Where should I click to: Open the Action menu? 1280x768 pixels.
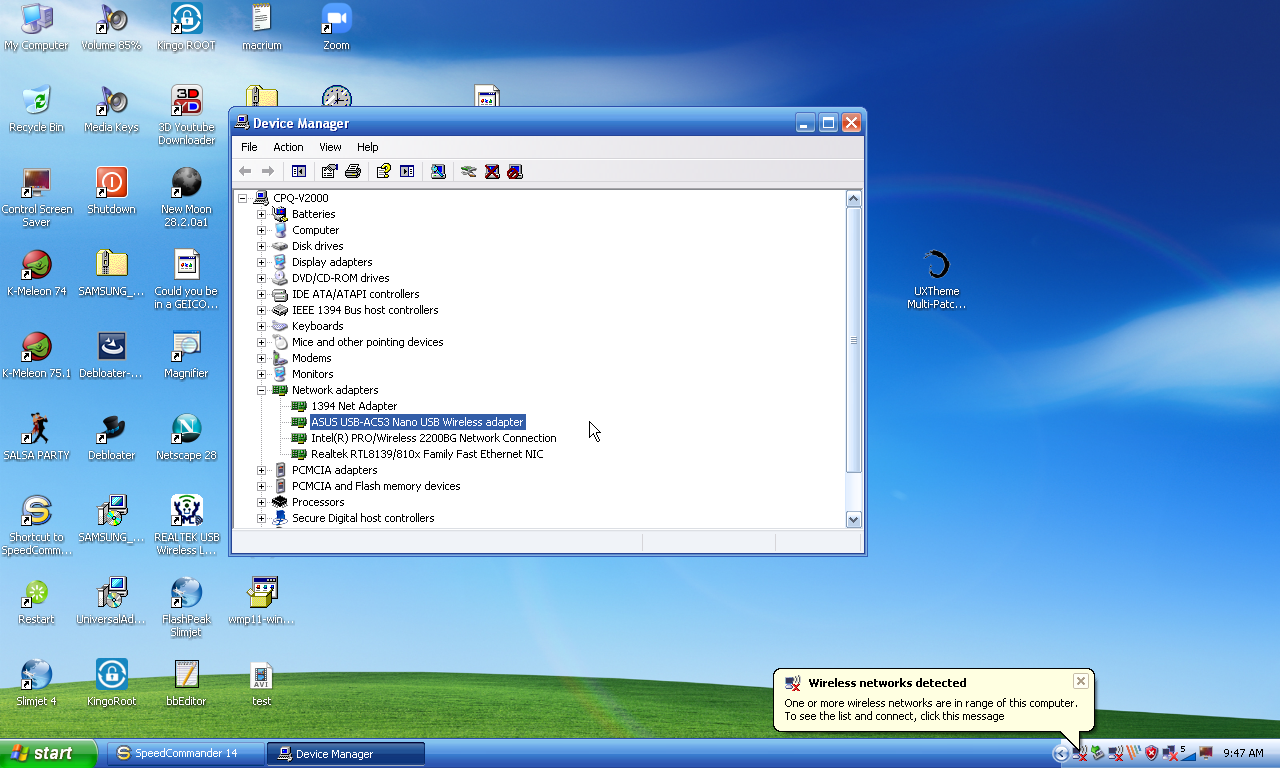click(x=288, y=147)
